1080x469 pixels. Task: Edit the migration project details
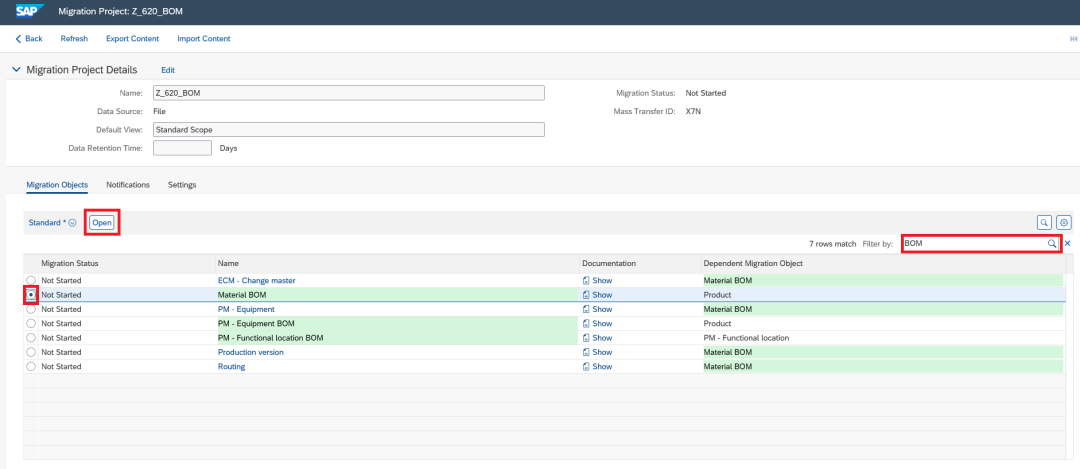168,70
